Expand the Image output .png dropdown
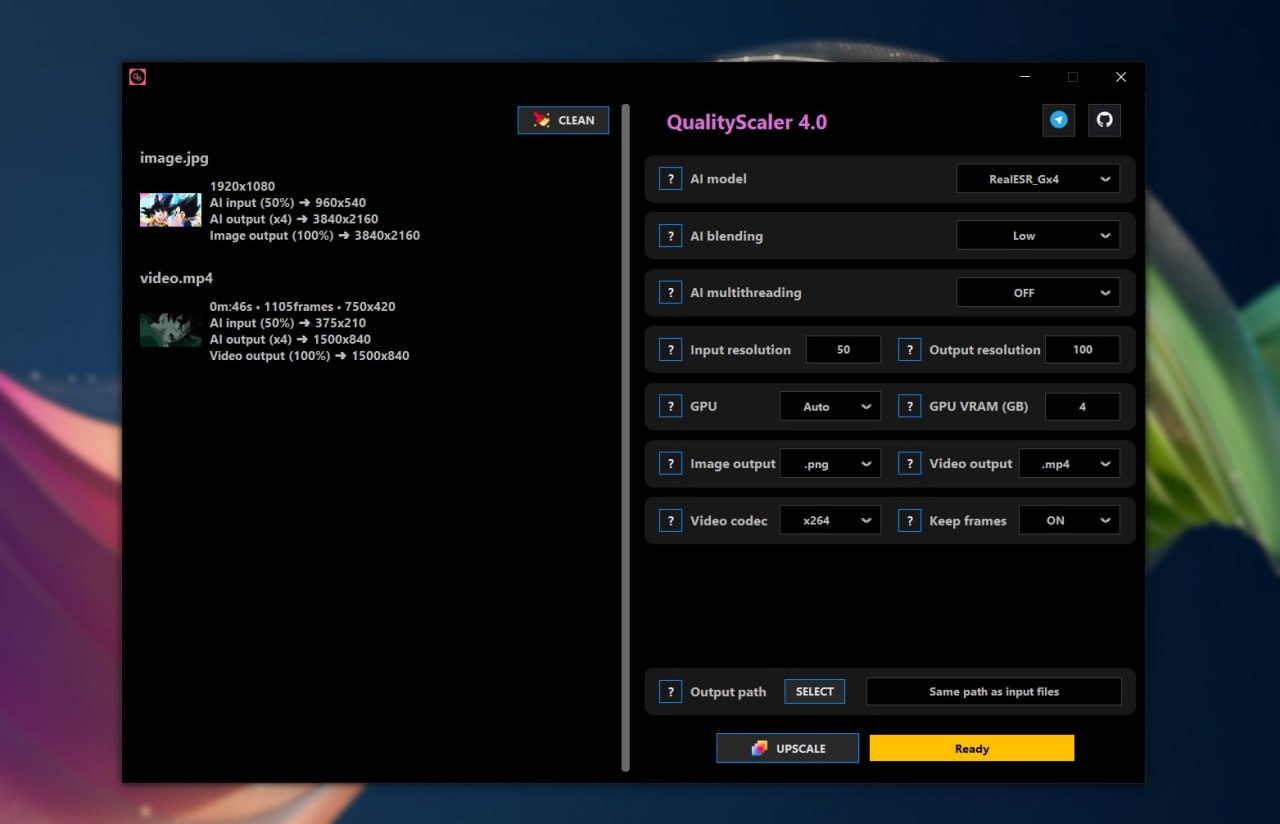Viewport: 1280px width, 824px height. pos(830,464)
